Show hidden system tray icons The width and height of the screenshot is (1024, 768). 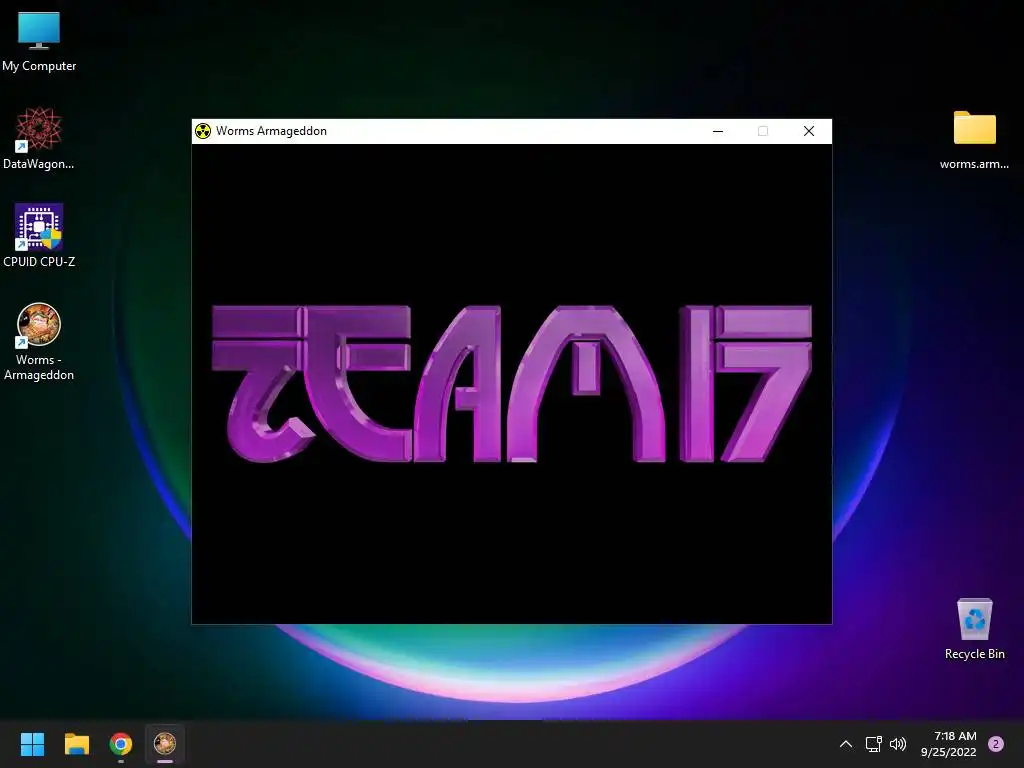[x=846, y=744]
